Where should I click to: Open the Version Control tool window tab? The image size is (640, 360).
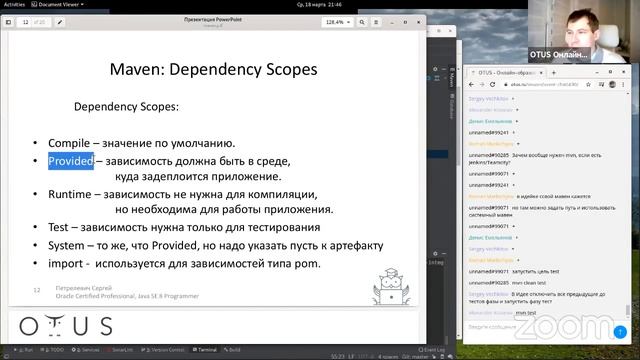coord(162,350)
